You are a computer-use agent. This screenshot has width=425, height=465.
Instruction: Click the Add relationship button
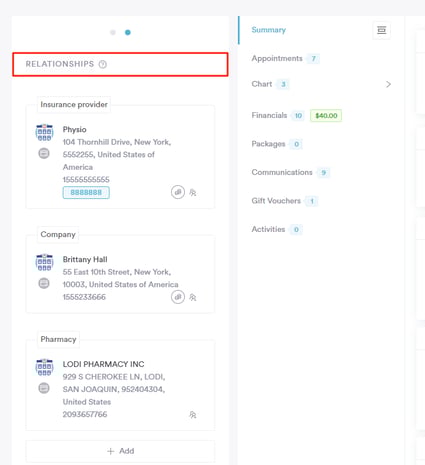coord(120,451)
